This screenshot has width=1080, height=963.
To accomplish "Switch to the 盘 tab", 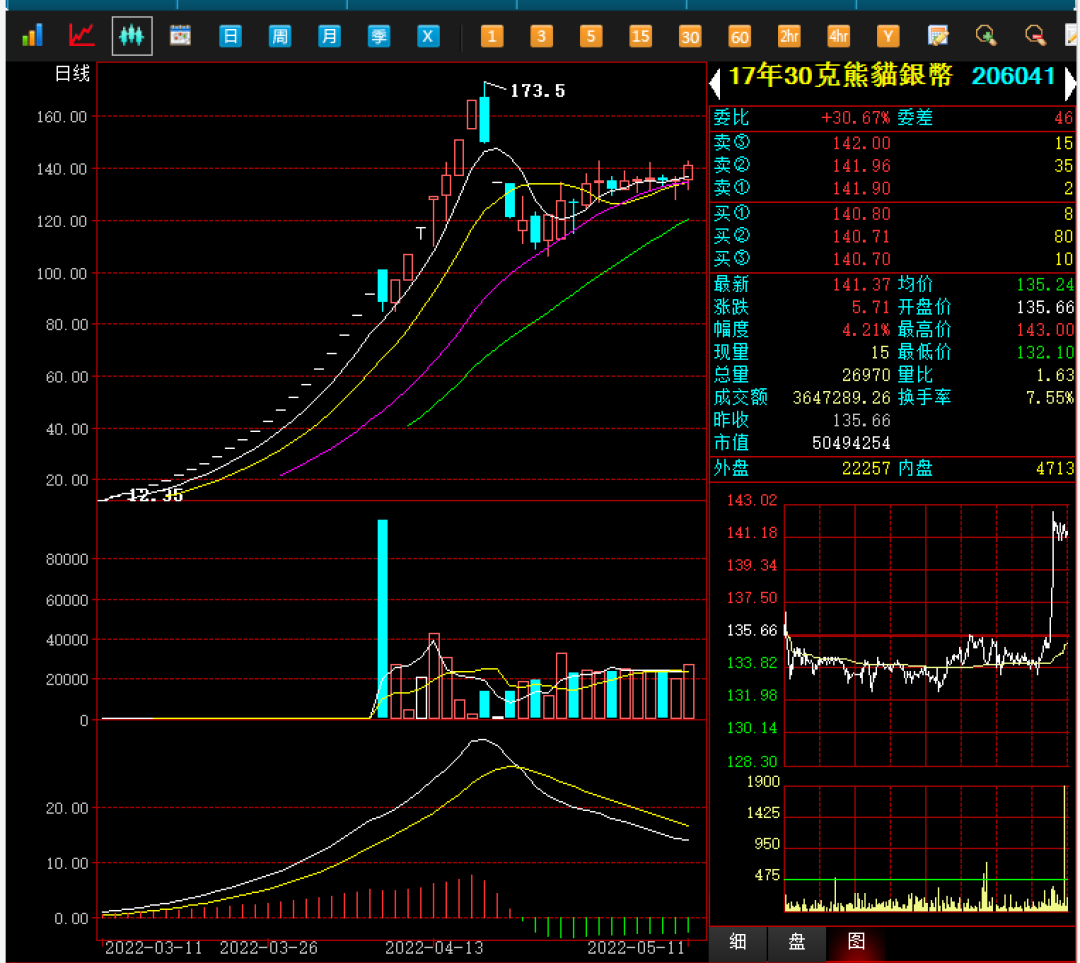I will click(x=797, y=941).
